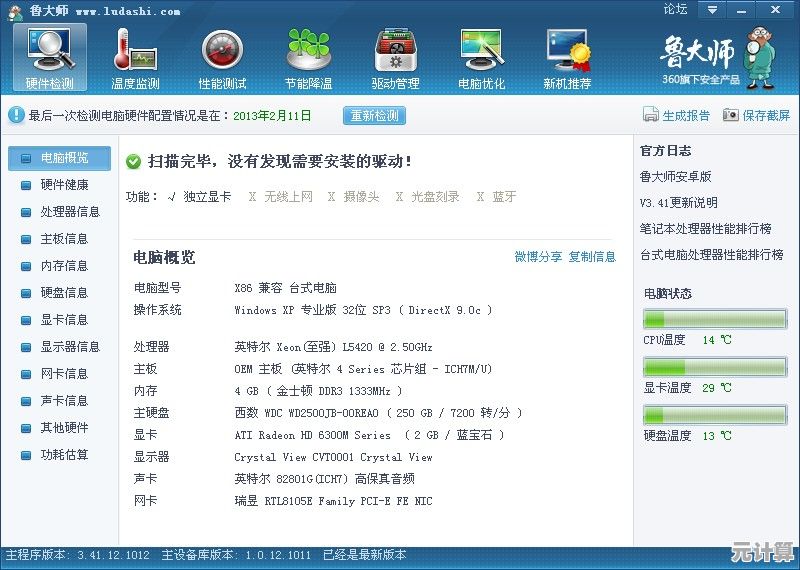Image resolution: width=800 pixels, height=570 pixels.
Task: Click the CPU温度 green temperature bar
Action: tap(714, 319)
